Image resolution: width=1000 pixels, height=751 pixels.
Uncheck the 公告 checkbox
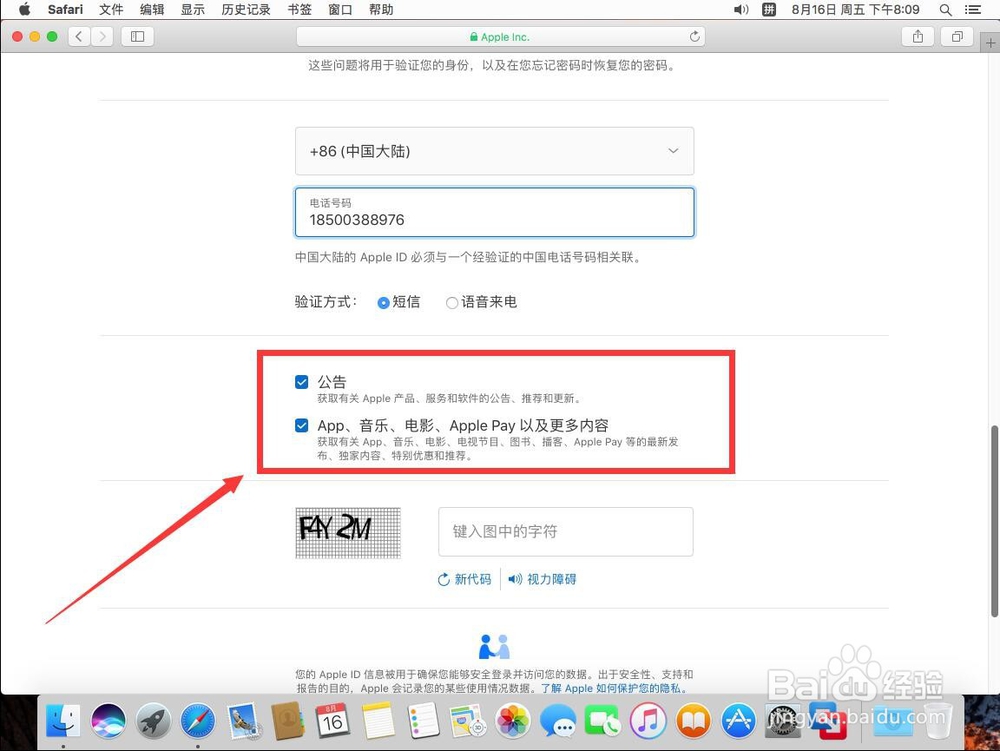302,382
